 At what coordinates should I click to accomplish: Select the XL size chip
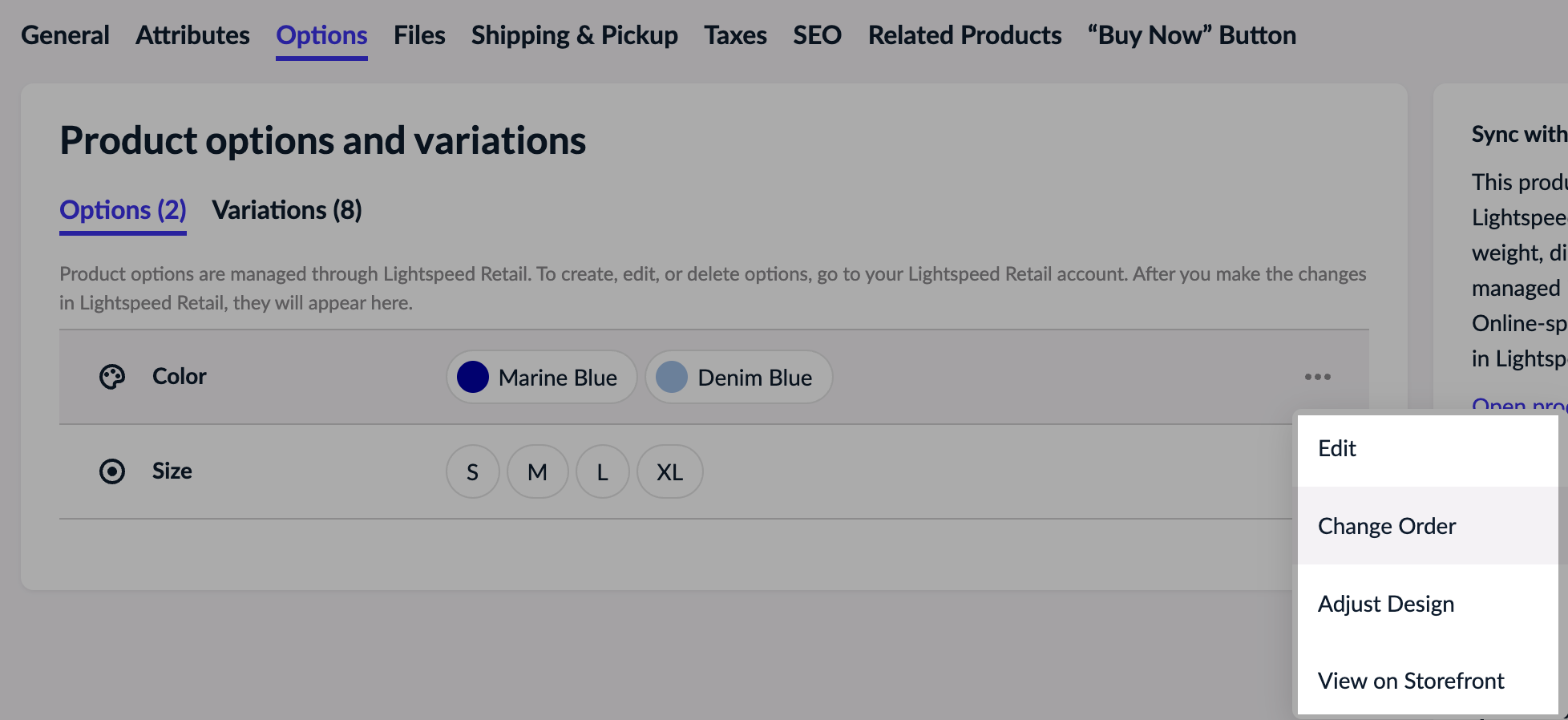pos(669,471)
